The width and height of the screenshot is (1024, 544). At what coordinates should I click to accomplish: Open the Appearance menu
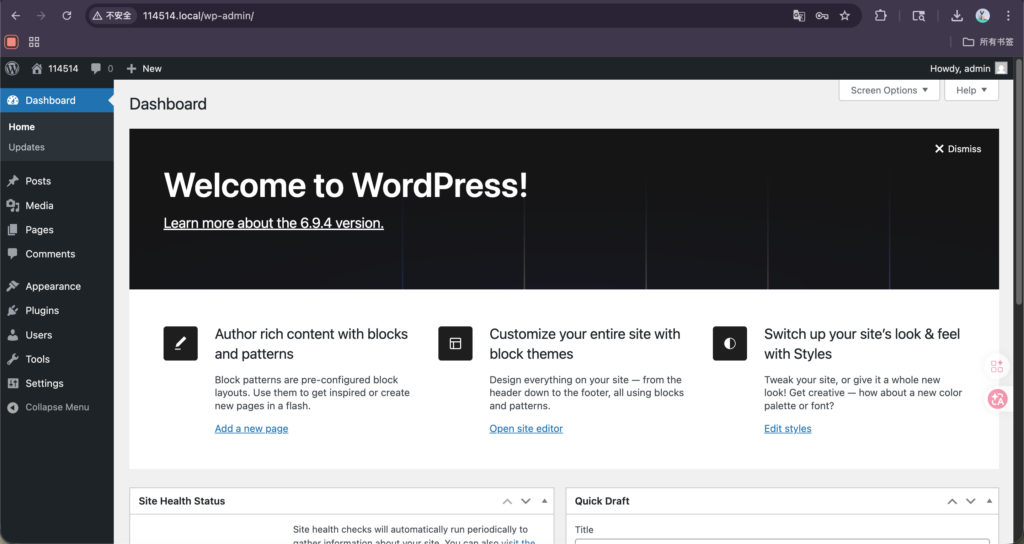(57, 286)
